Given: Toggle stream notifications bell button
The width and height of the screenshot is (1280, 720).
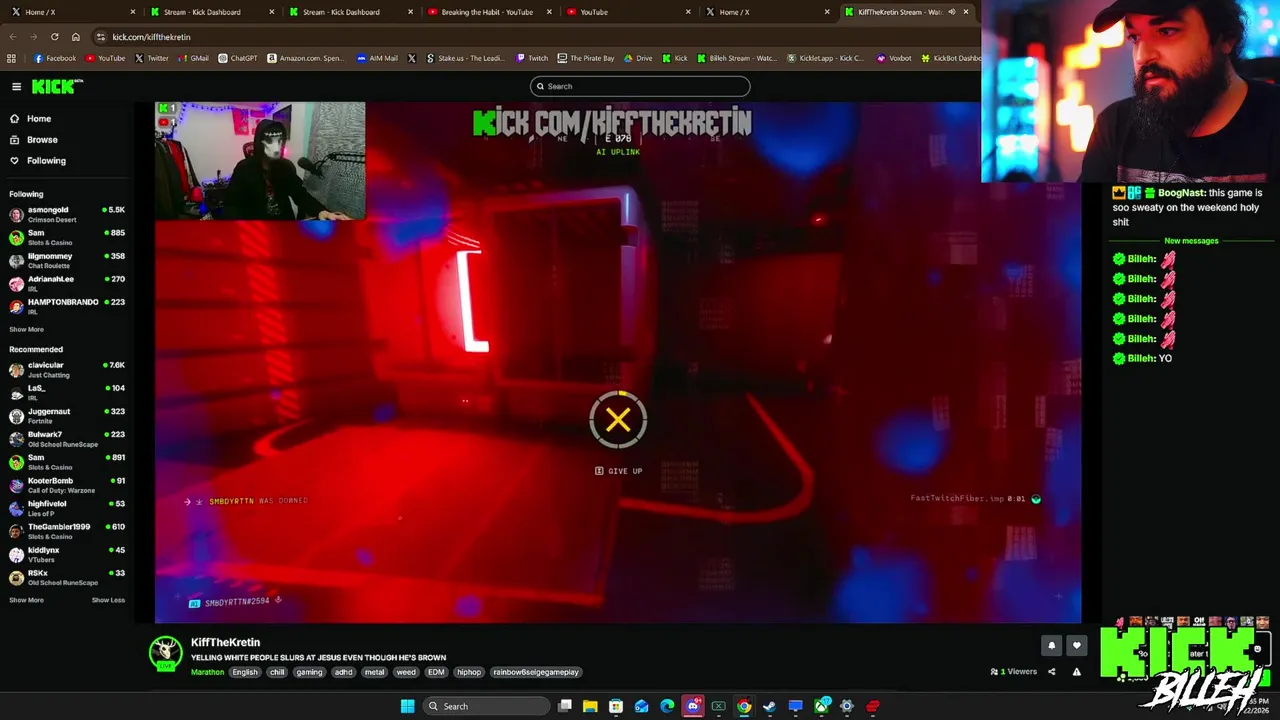Looking at the screenshot, I should (x=1051, y=646).
